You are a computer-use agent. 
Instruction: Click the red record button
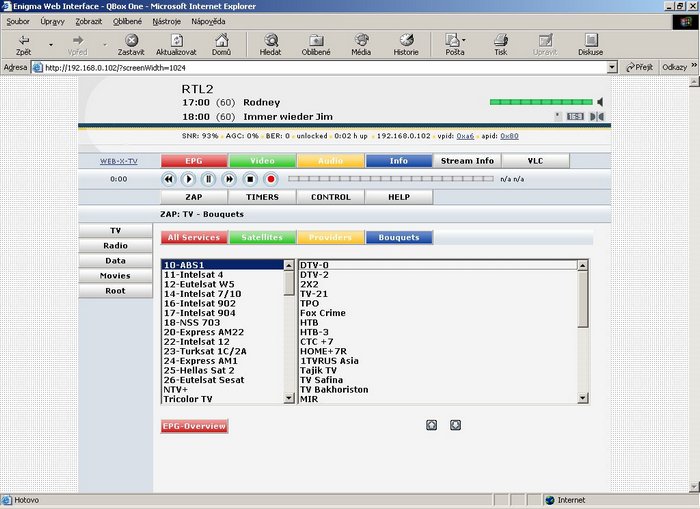[271, 179]
